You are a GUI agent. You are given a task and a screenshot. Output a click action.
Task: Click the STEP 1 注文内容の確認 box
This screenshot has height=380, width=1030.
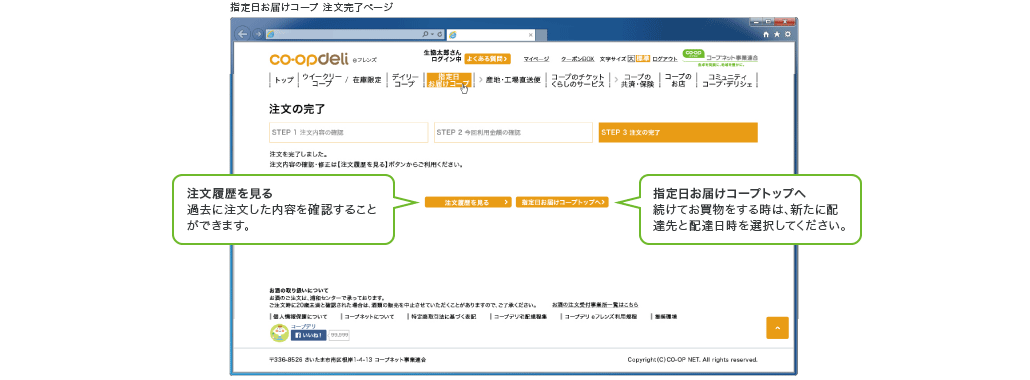pyautogui.click(x=348, y=132)
